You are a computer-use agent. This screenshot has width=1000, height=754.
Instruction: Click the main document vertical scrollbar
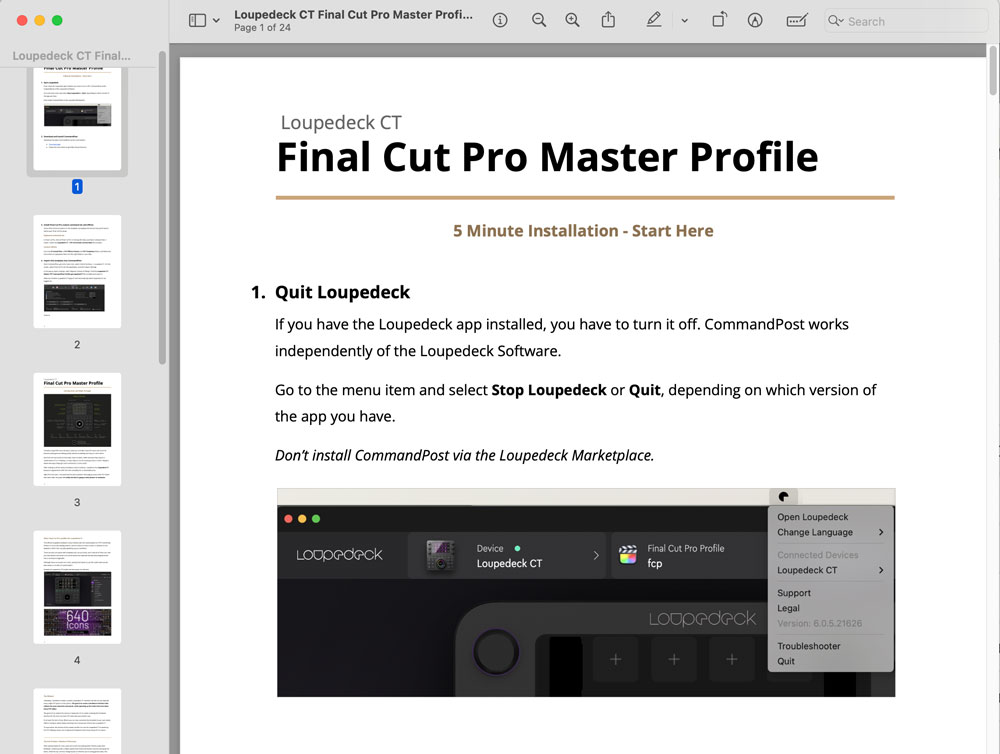[x=993, y=70]
